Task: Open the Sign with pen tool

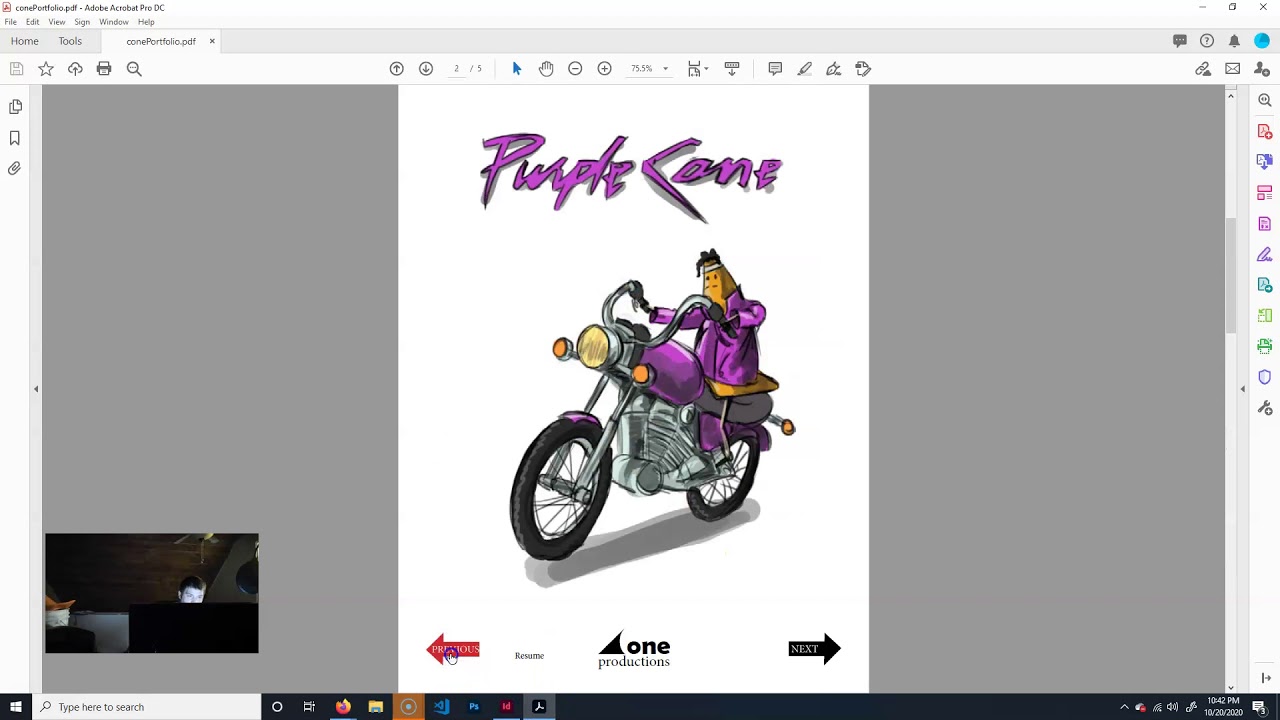Action: click(x=833, y=69)
